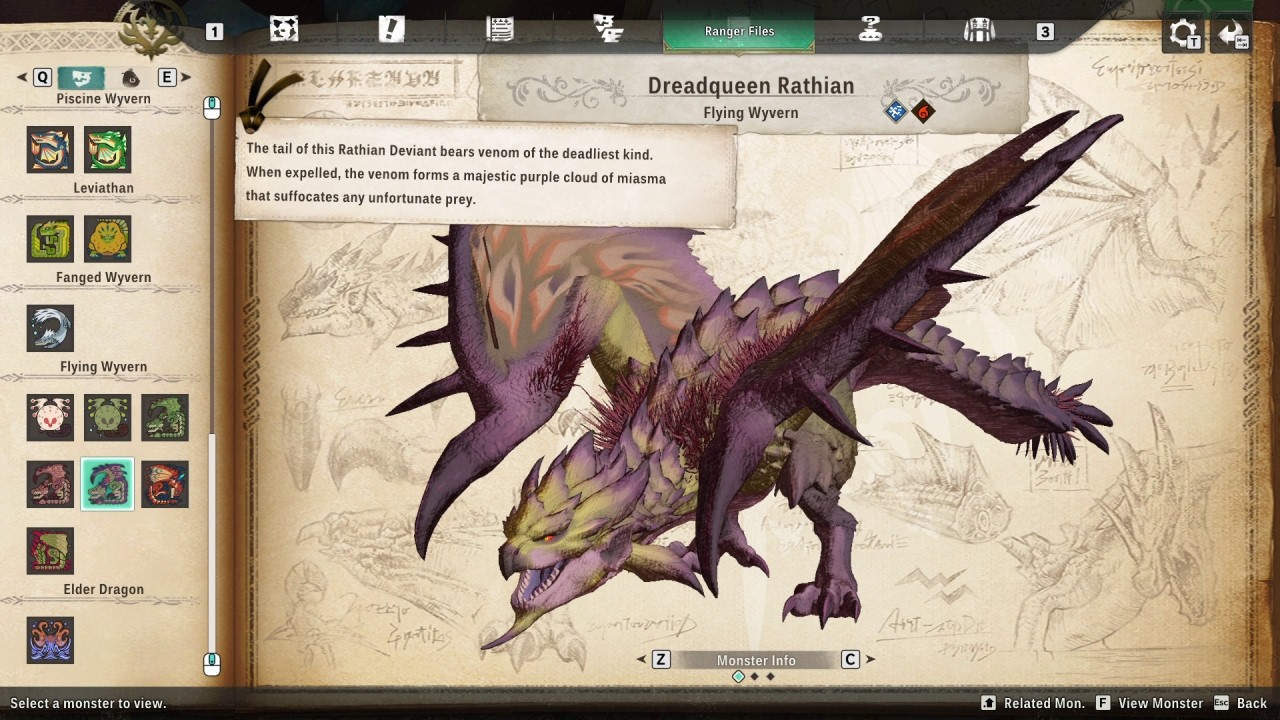
Task: Click the Leviathan category header
Action: [103, 188]
